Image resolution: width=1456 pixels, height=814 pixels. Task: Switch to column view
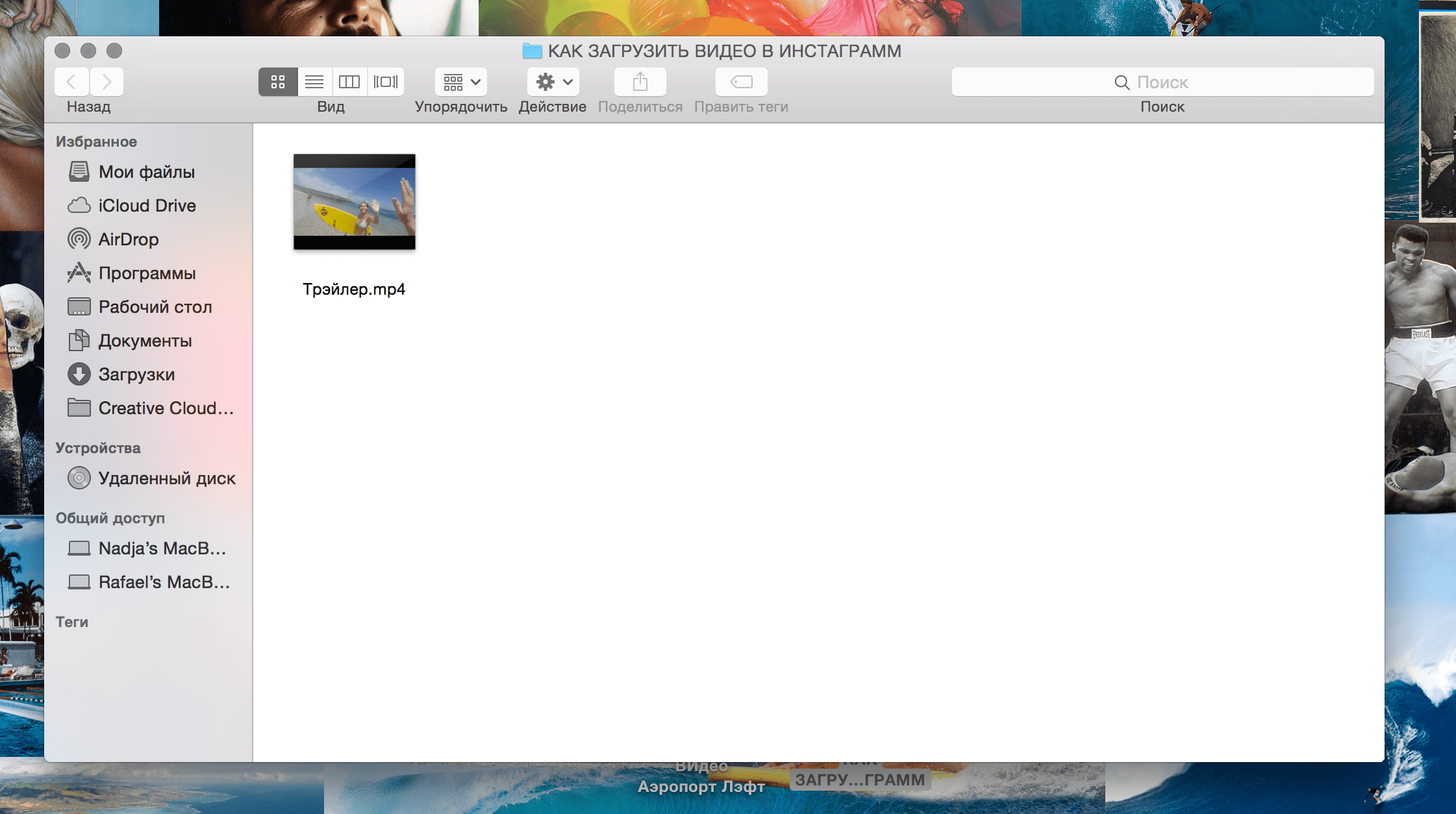(x=349, y=82)
